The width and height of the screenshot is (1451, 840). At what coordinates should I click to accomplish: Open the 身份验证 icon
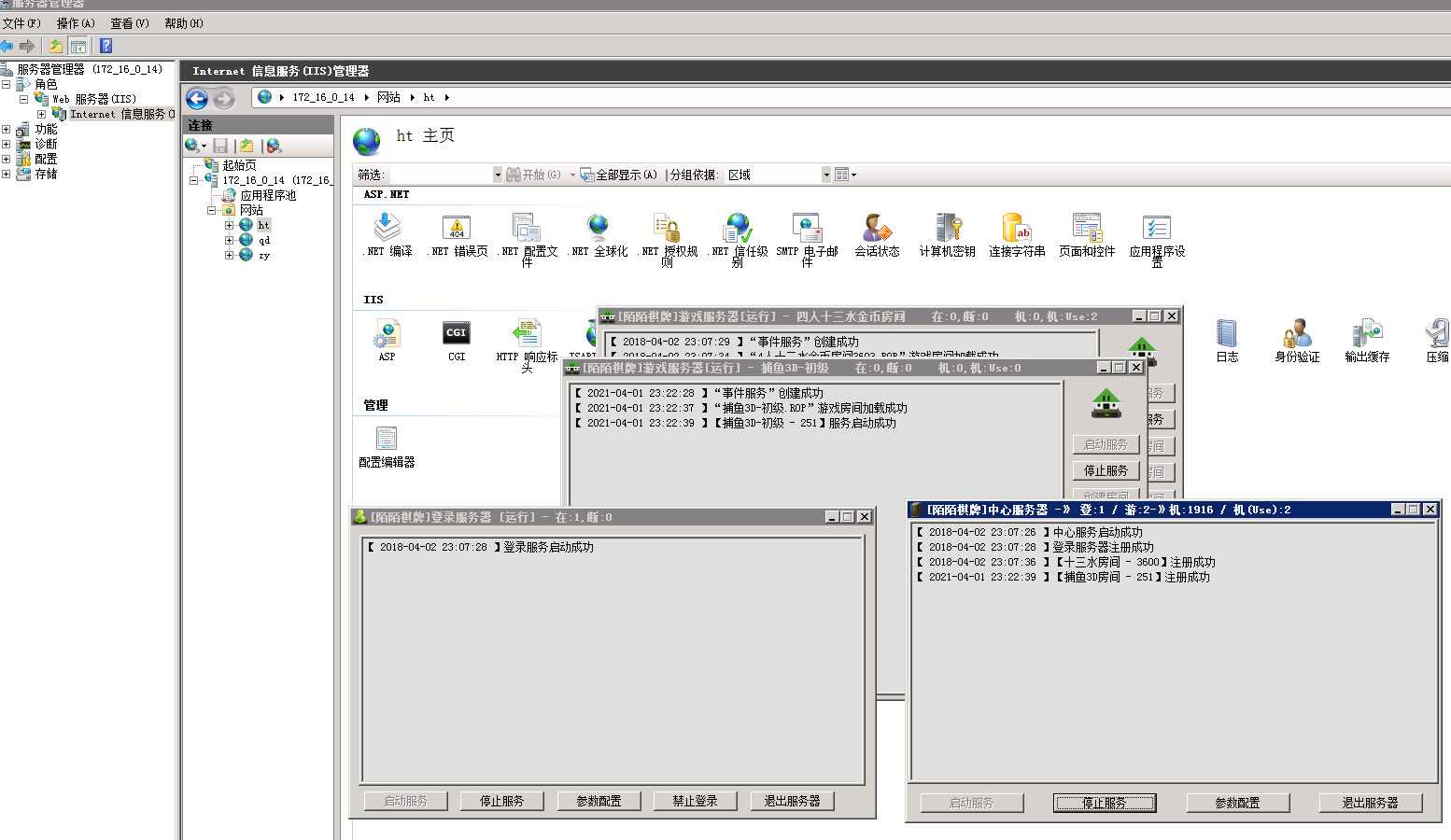tap(1297, 334)
